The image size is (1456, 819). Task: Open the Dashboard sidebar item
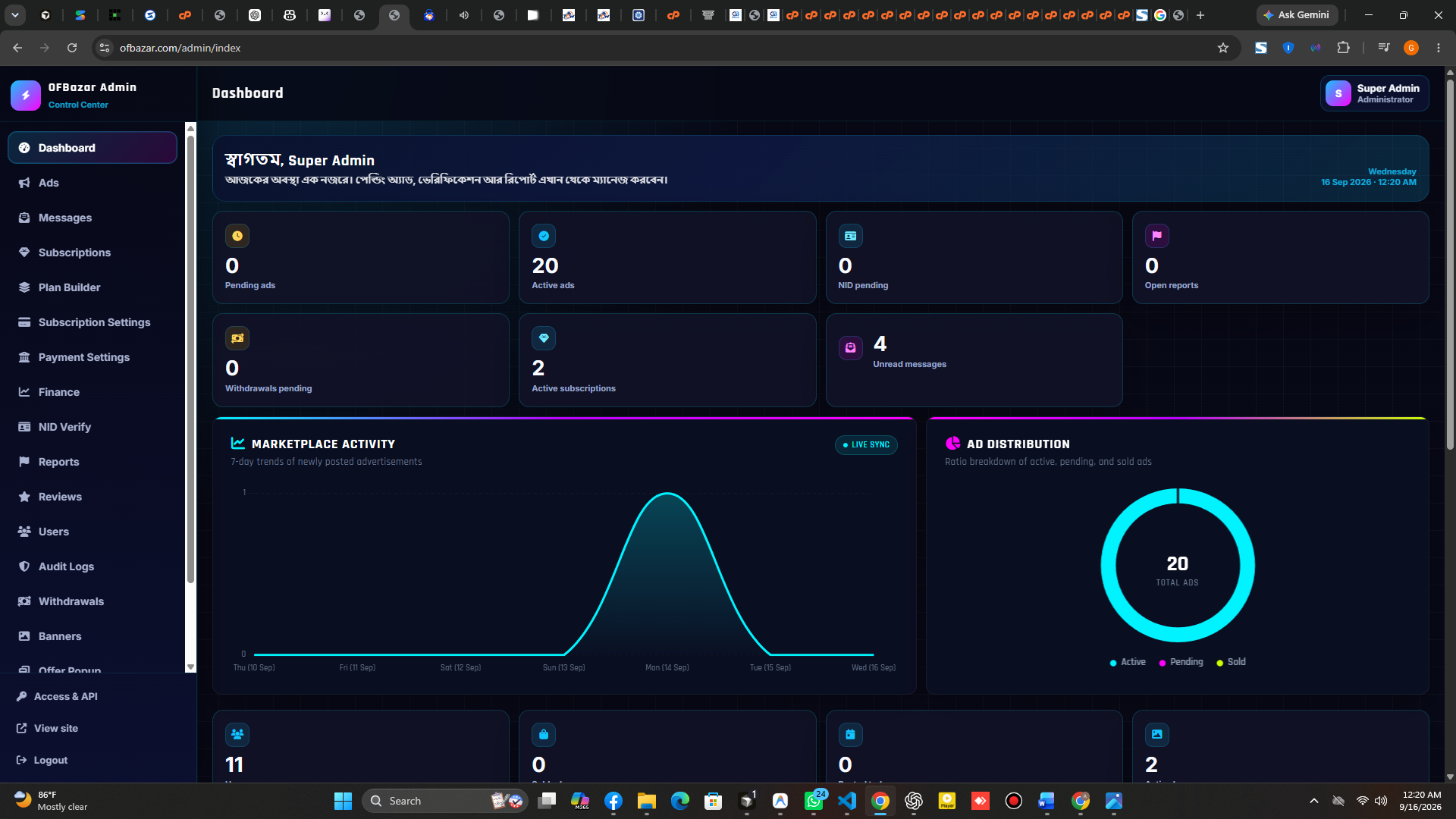(93, 148)
